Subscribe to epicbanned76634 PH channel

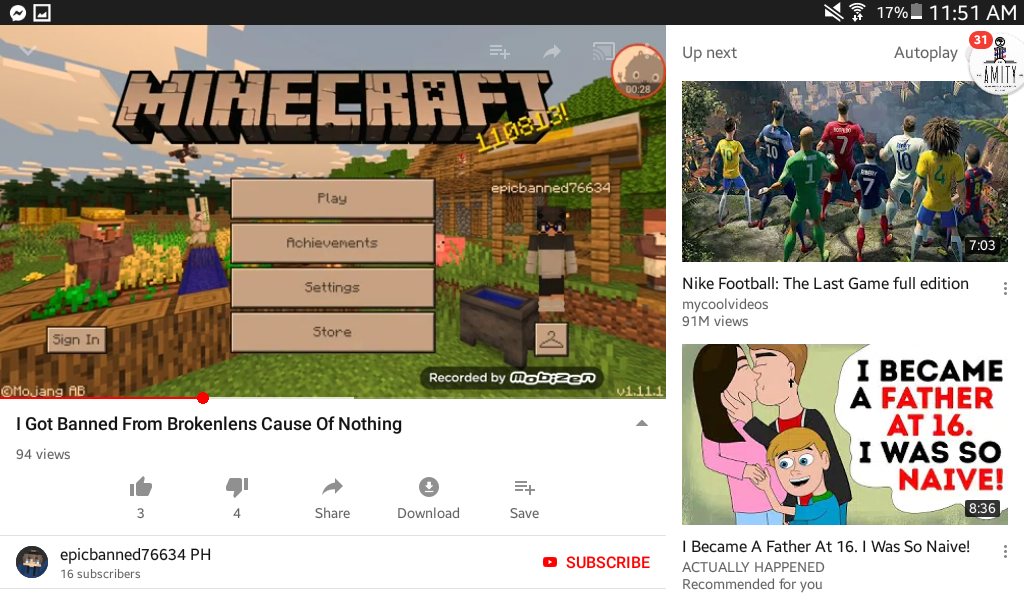click(596, 562)
